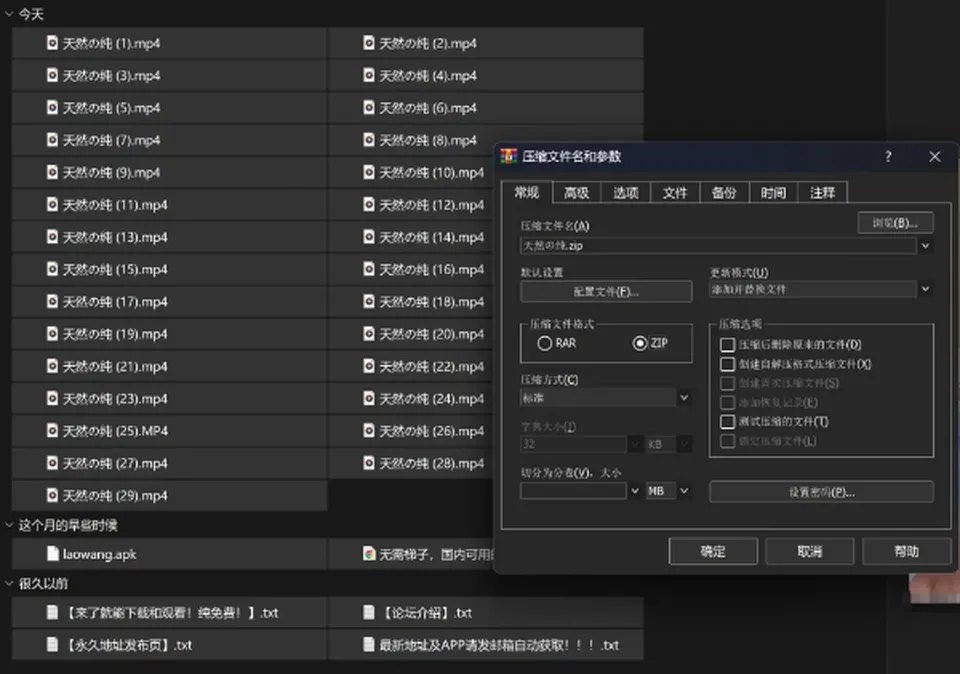960x674 pixels.
Task: Open the 选项 tab
Action: coord(626,193)
